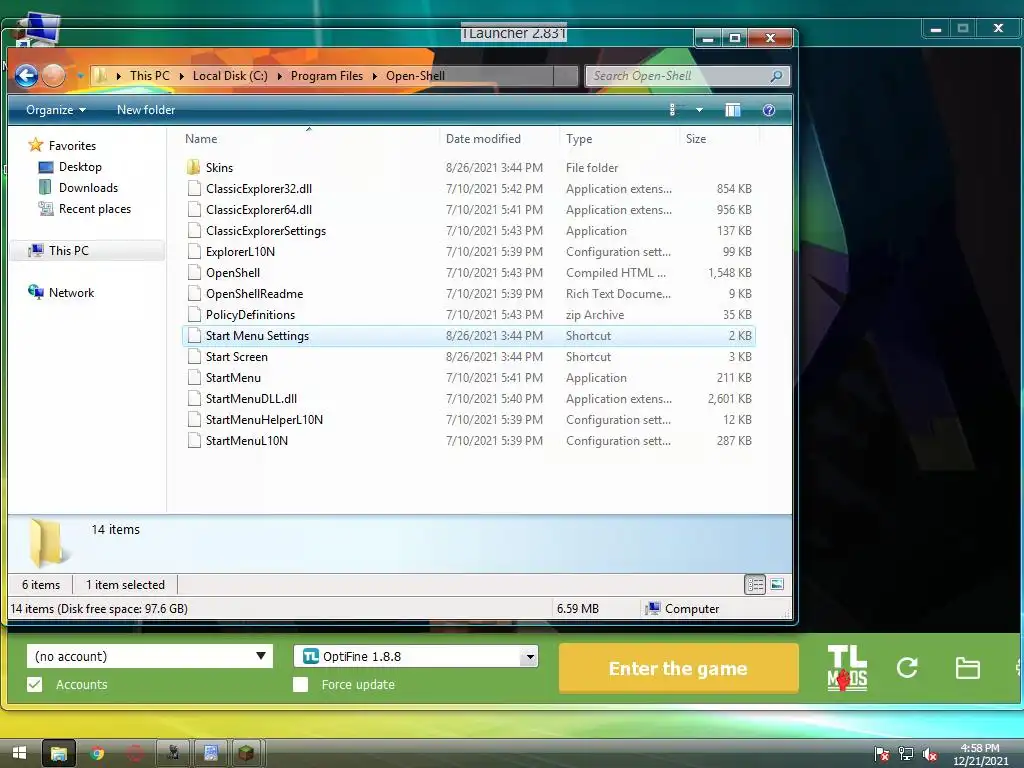Uncheck the Accounts checkbox in TLauncher
The height and width of the screenshot is (768, 1024).
pyautogui.click(x=35, y=684)
